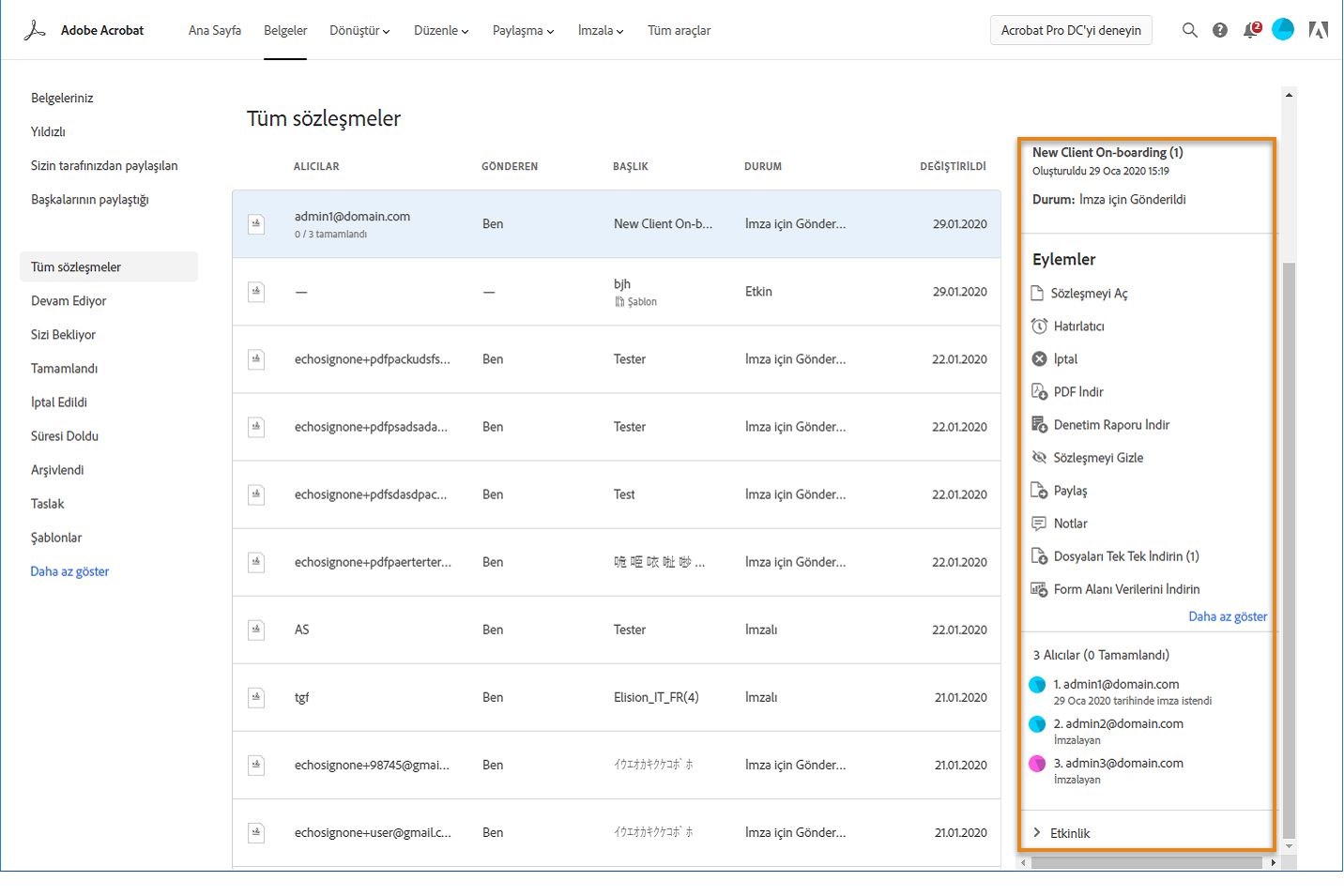Open Sizin tarafınızdan paylaşılan
The width and height of the screenshot is (1344, 896).
click(104, 166)
